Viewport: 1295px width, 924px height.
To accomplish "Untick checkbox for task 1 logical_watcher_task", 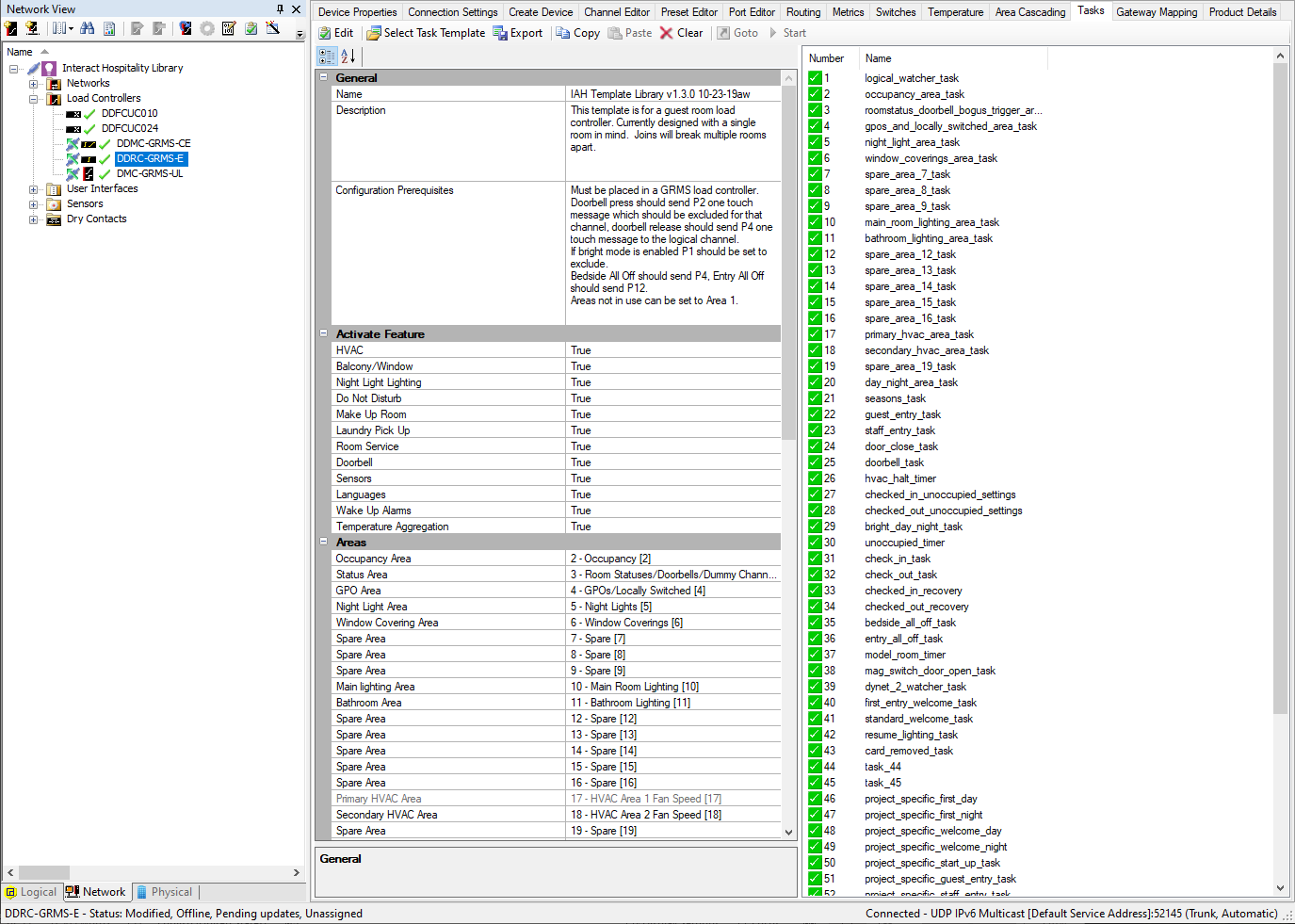I will [816, 78].
